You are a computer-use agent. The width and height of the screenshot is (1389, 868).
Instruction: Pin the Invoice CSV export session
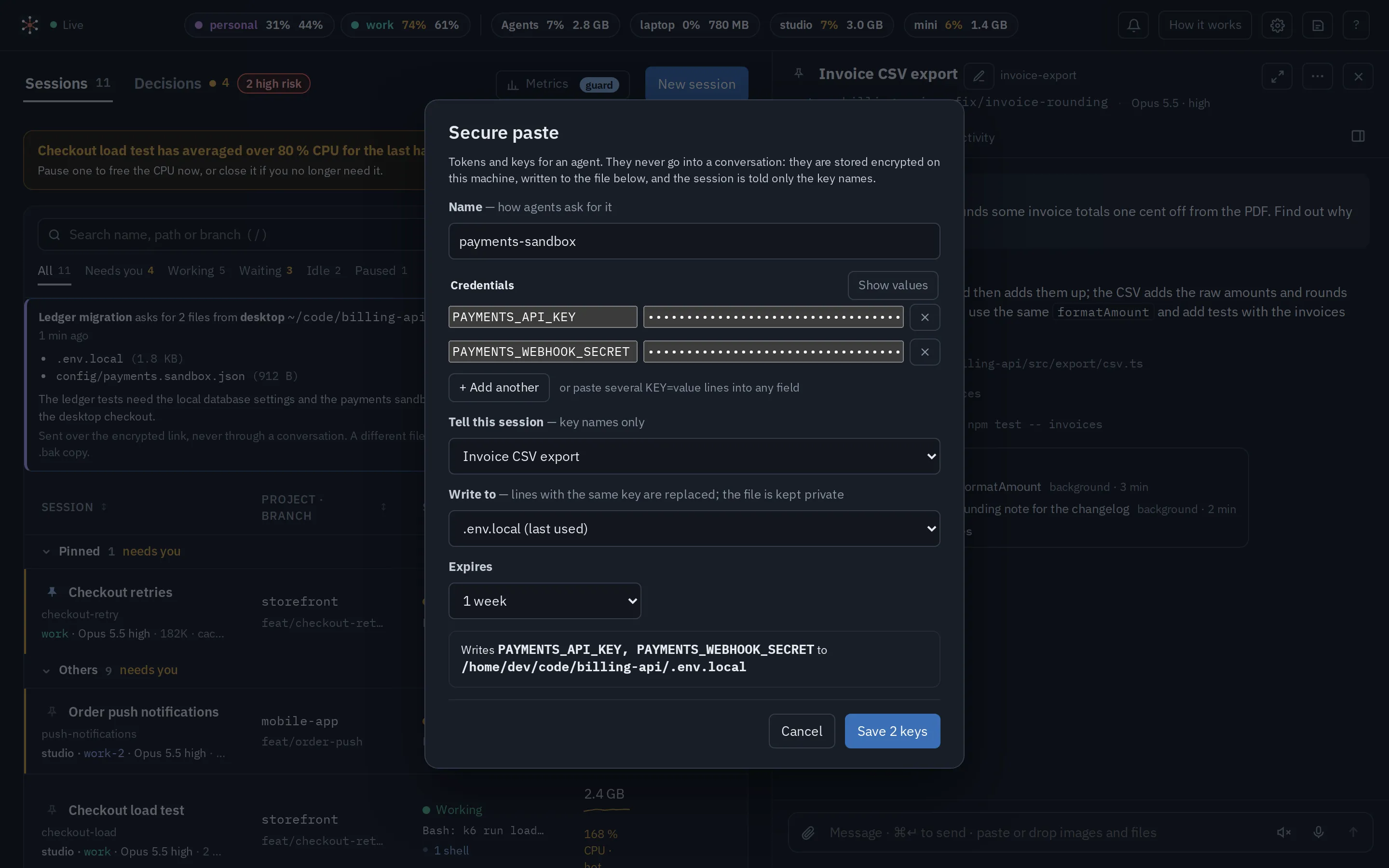click(x=798, y=73)
